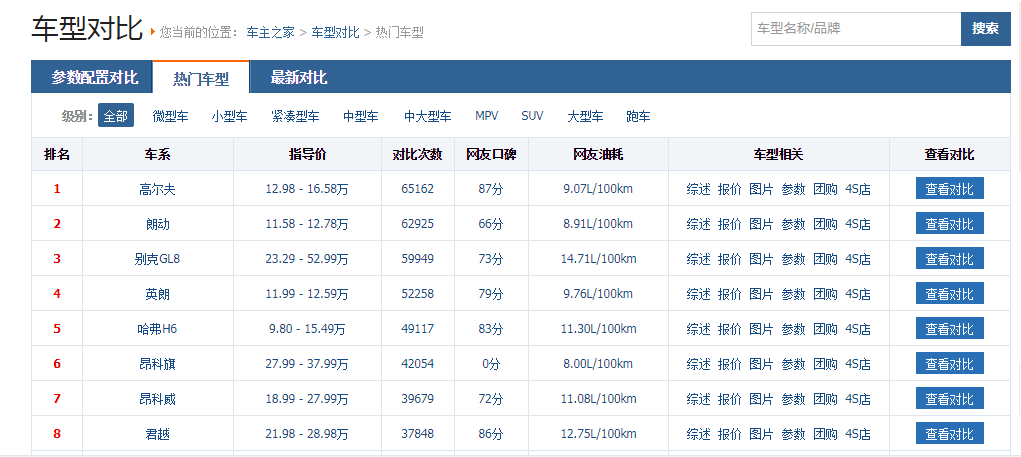Screen dimensions: 1021x457
Task: Click 查看对比 button for 别克GL8
Action: pos(949,258)
